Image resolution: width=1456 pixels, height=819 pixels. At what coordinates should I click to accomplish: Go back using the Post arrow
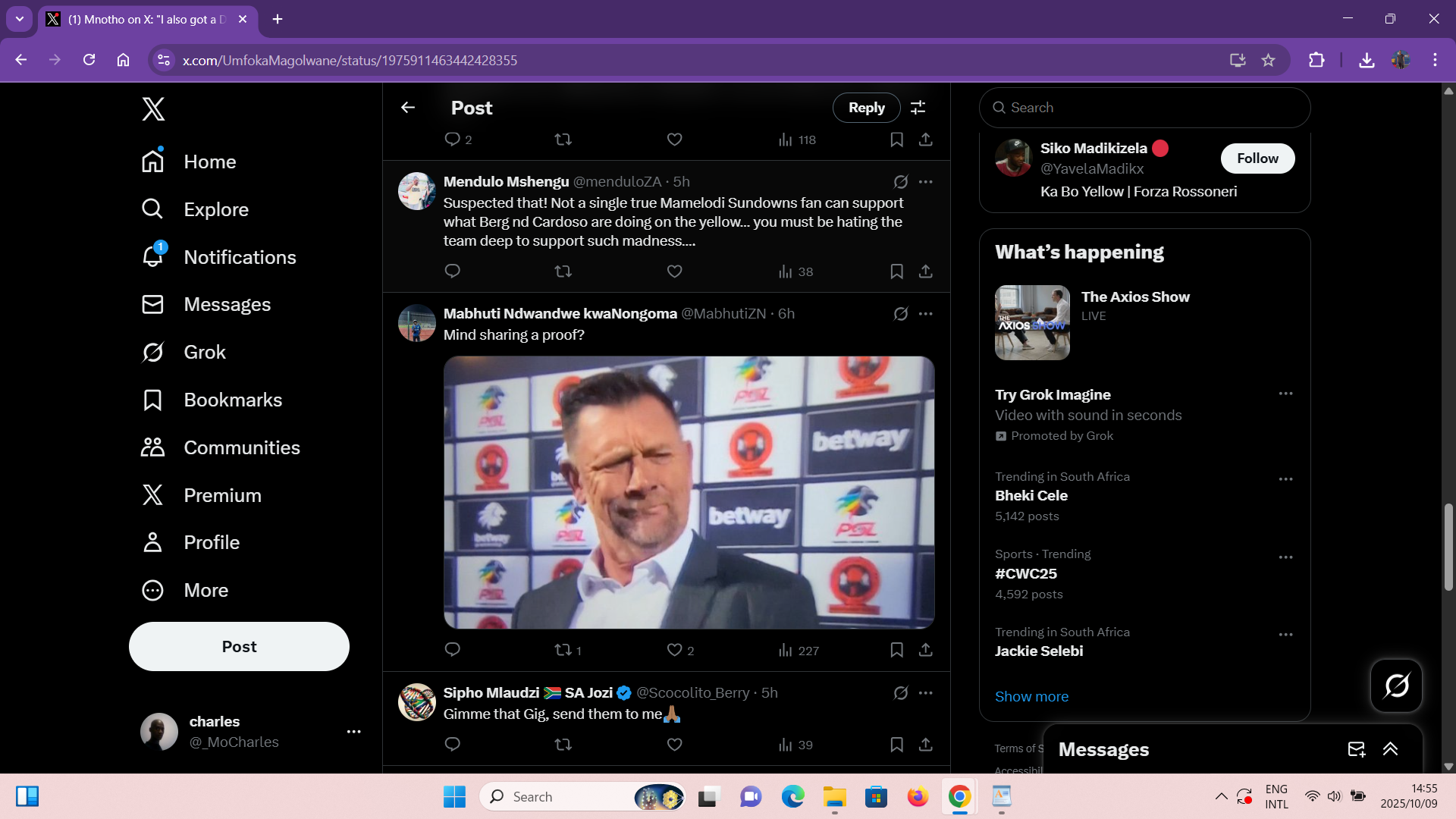(x=408, y=108)
